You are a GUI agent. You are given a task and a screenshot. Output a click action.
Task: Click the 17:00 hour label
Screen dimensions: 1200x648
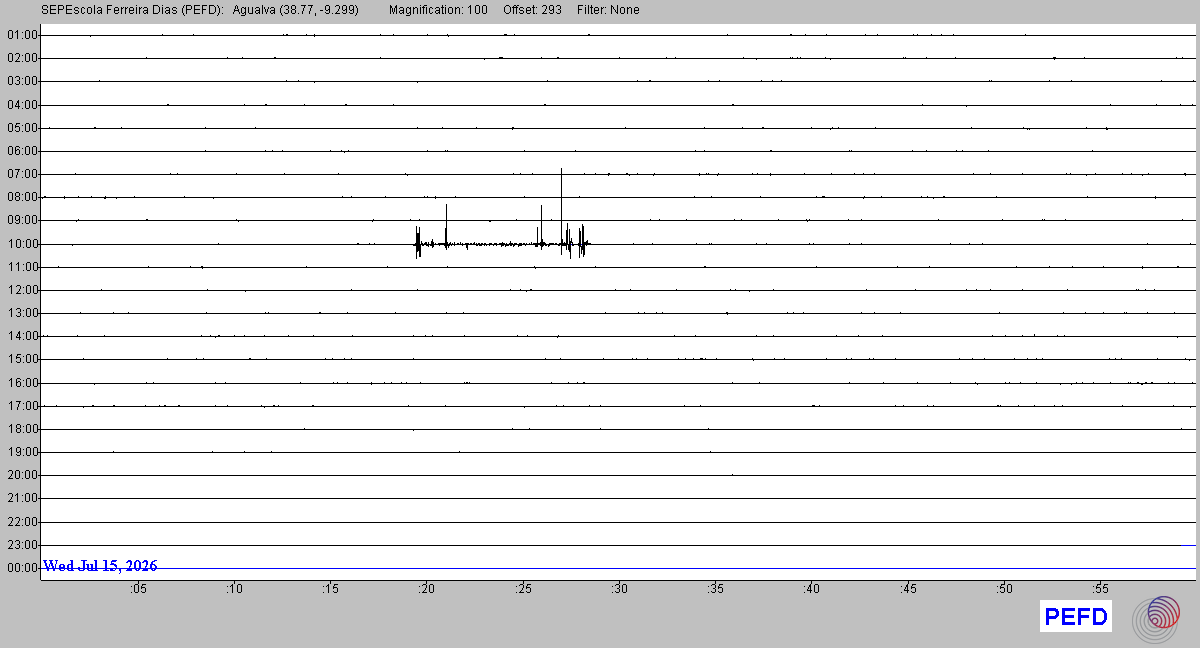click(x=22, y=406)
